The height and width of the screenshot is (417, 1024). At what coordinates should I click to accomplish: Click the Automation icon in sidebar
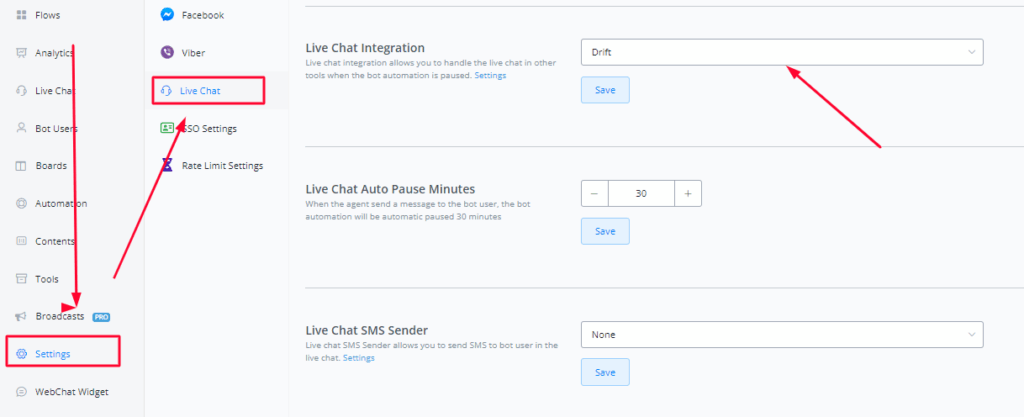pos(22,203)
